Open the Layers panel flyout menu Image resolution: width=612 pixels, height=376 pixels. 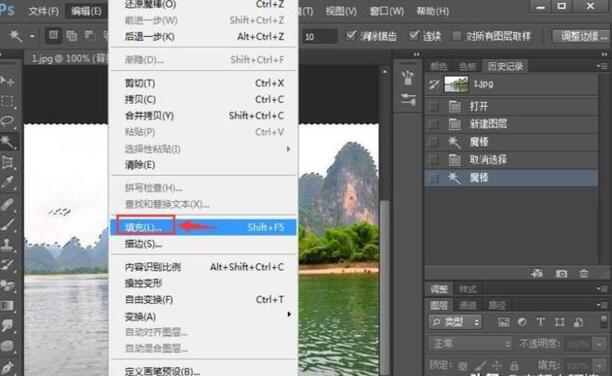point(602,304)
